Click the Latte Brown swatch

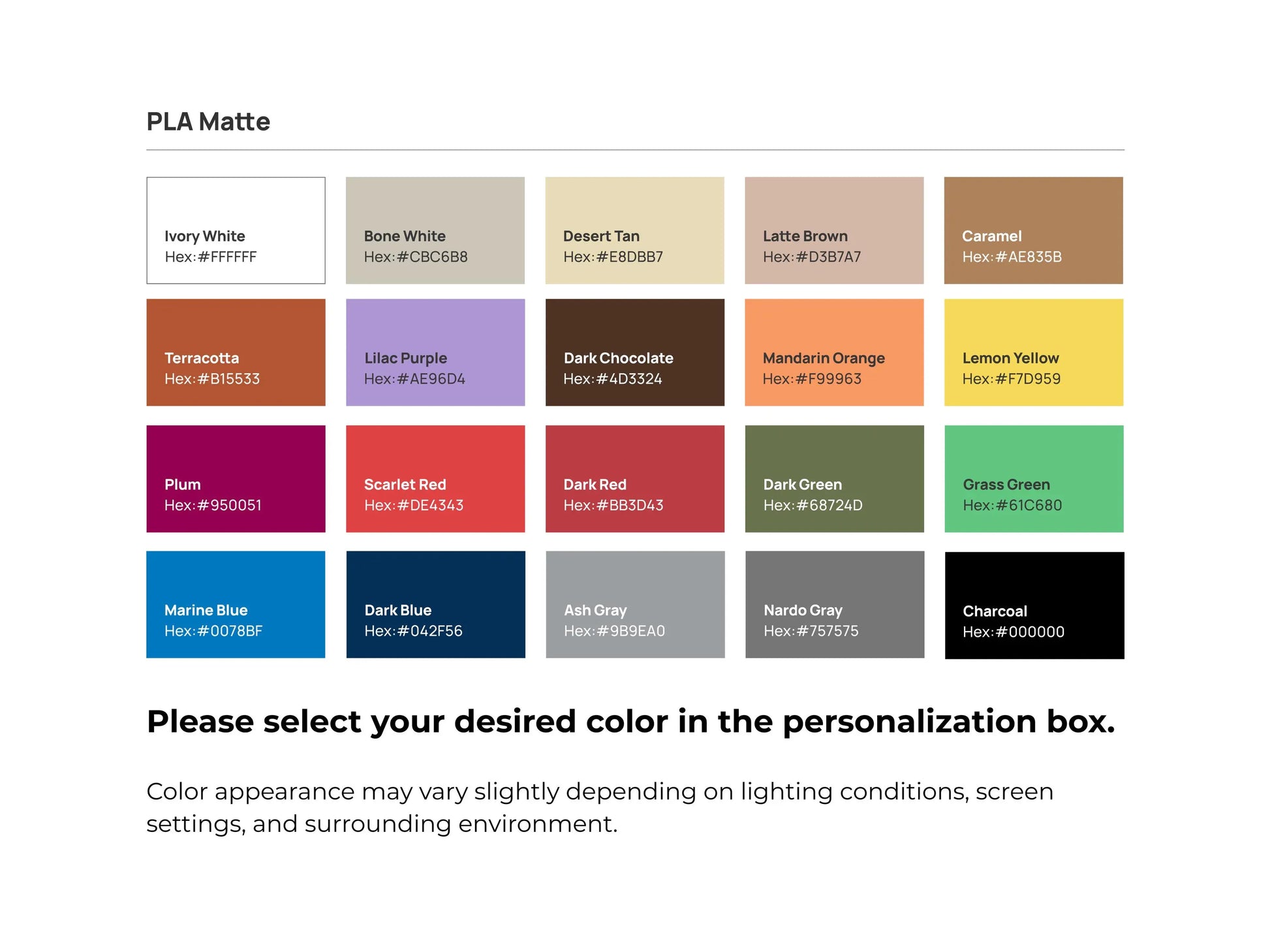click(834, 230)
